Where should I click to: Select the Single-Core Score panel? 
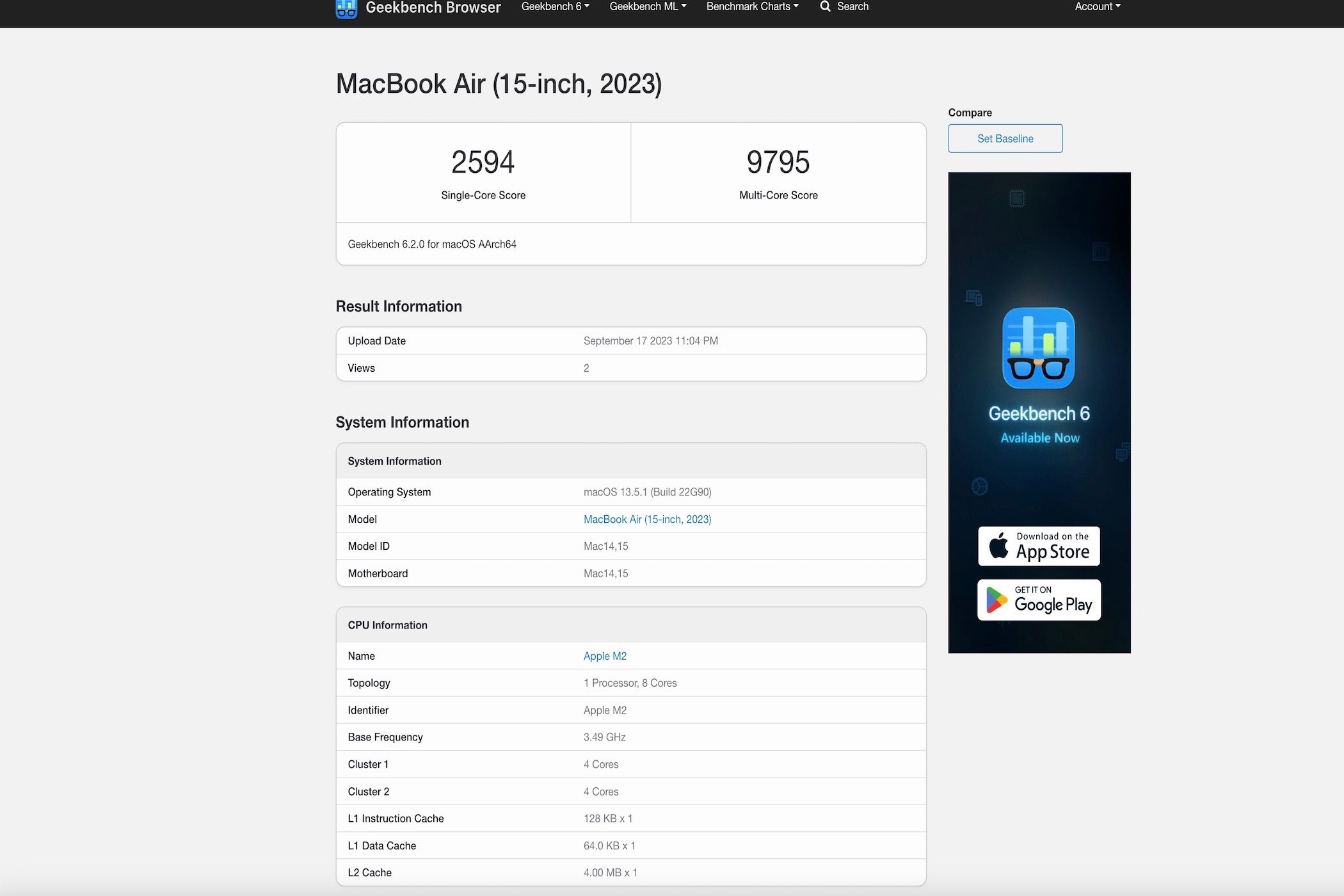(x=483, y=172)
